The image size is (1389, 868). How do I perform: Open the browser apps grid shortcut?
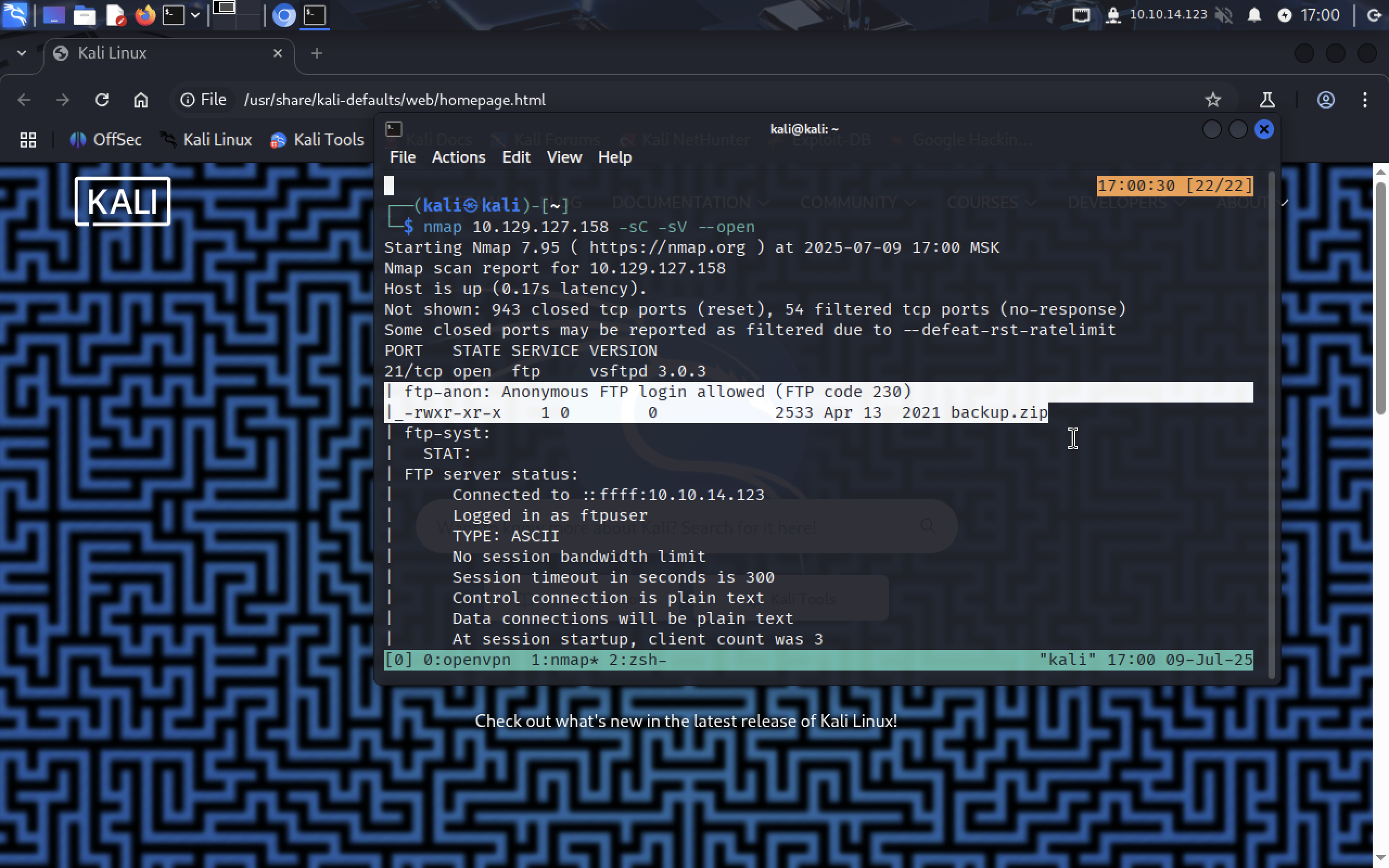pyautogui.click(x=28, y=139)
